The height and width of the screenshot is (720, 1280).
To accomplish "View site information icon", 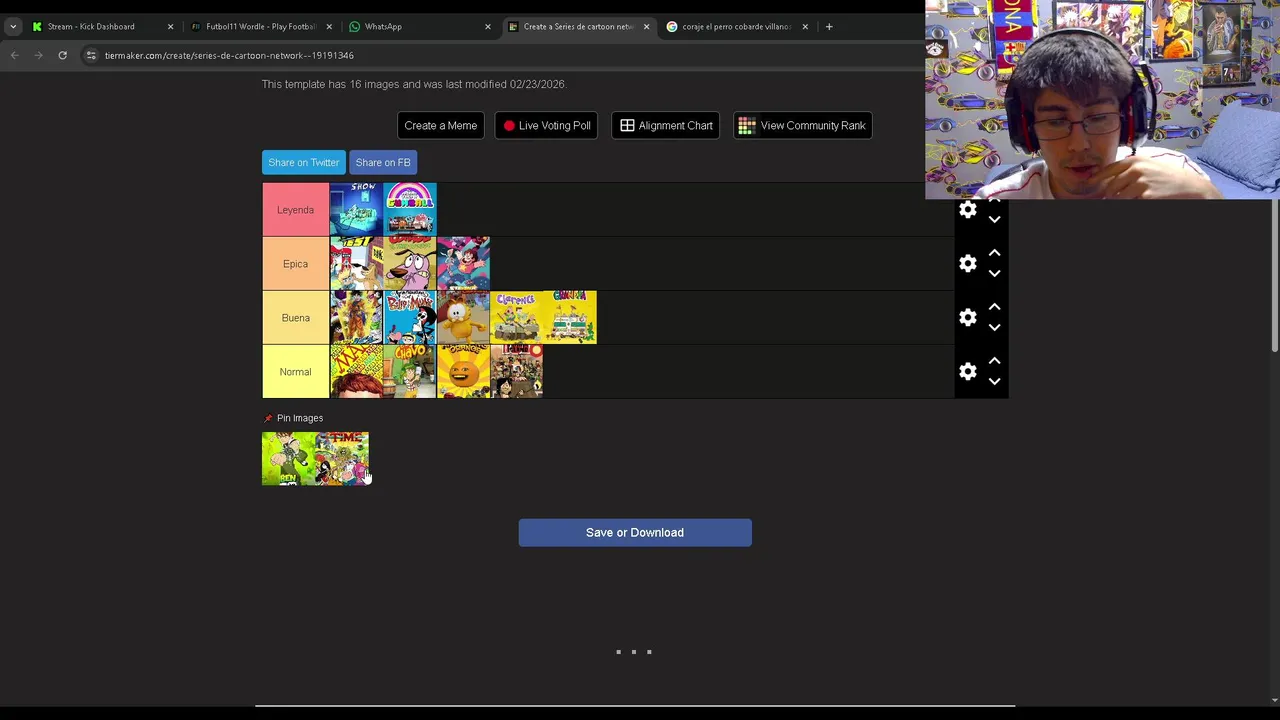I will pos(91,55).
